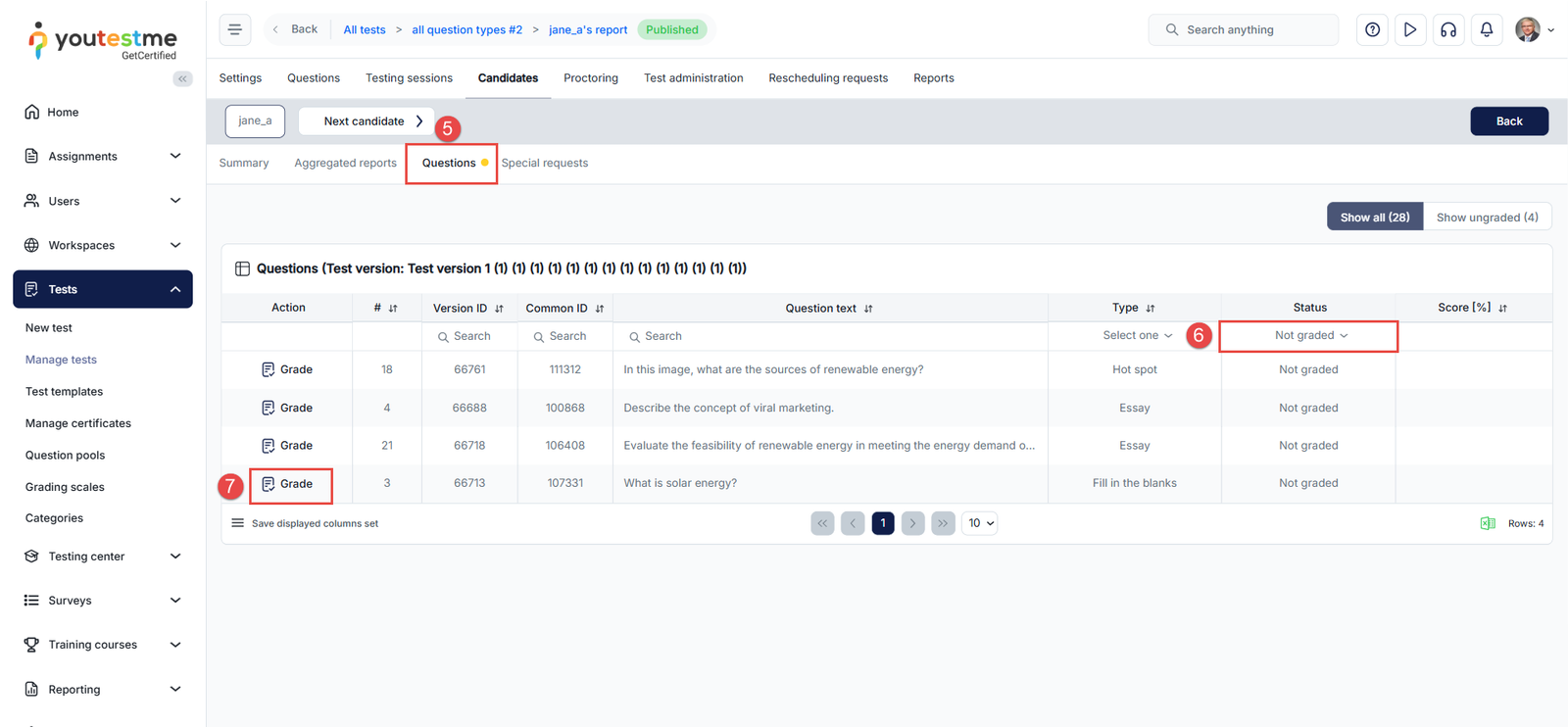
Task: Toggle Show all (28) filter
Action: point(1374,218)
